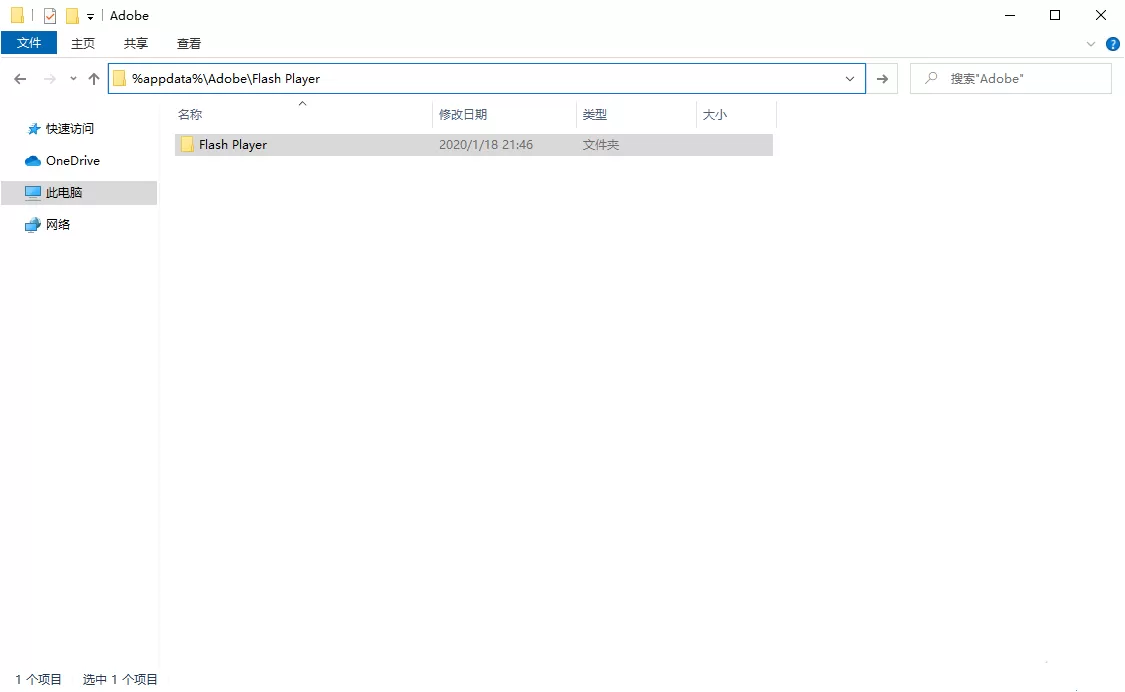Click the properties quick access toolbar icon

pos(50,16)
